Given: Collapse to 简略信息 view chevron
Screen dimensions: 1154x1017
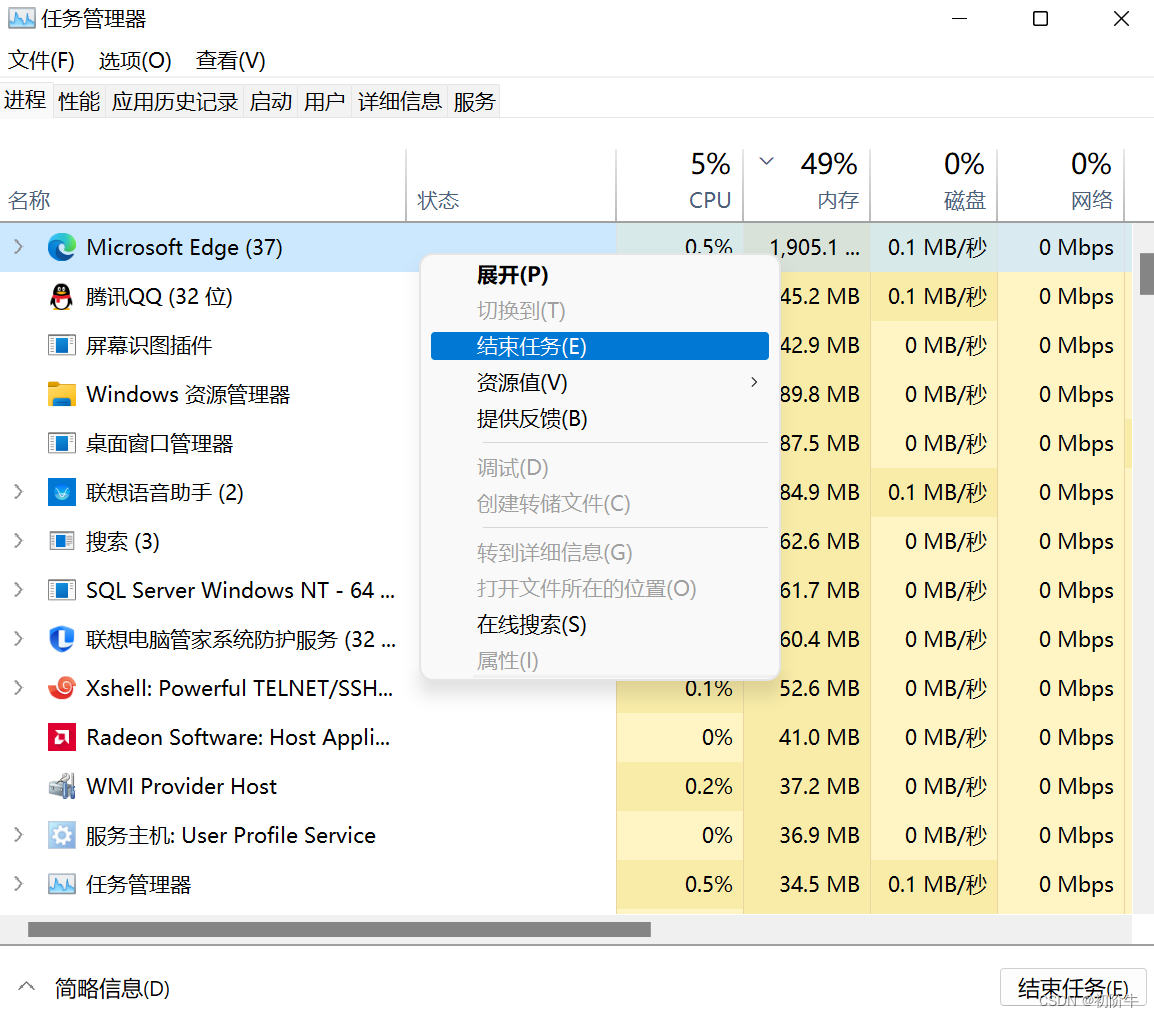Looking at the screenshot, I should tap(26, 987).
